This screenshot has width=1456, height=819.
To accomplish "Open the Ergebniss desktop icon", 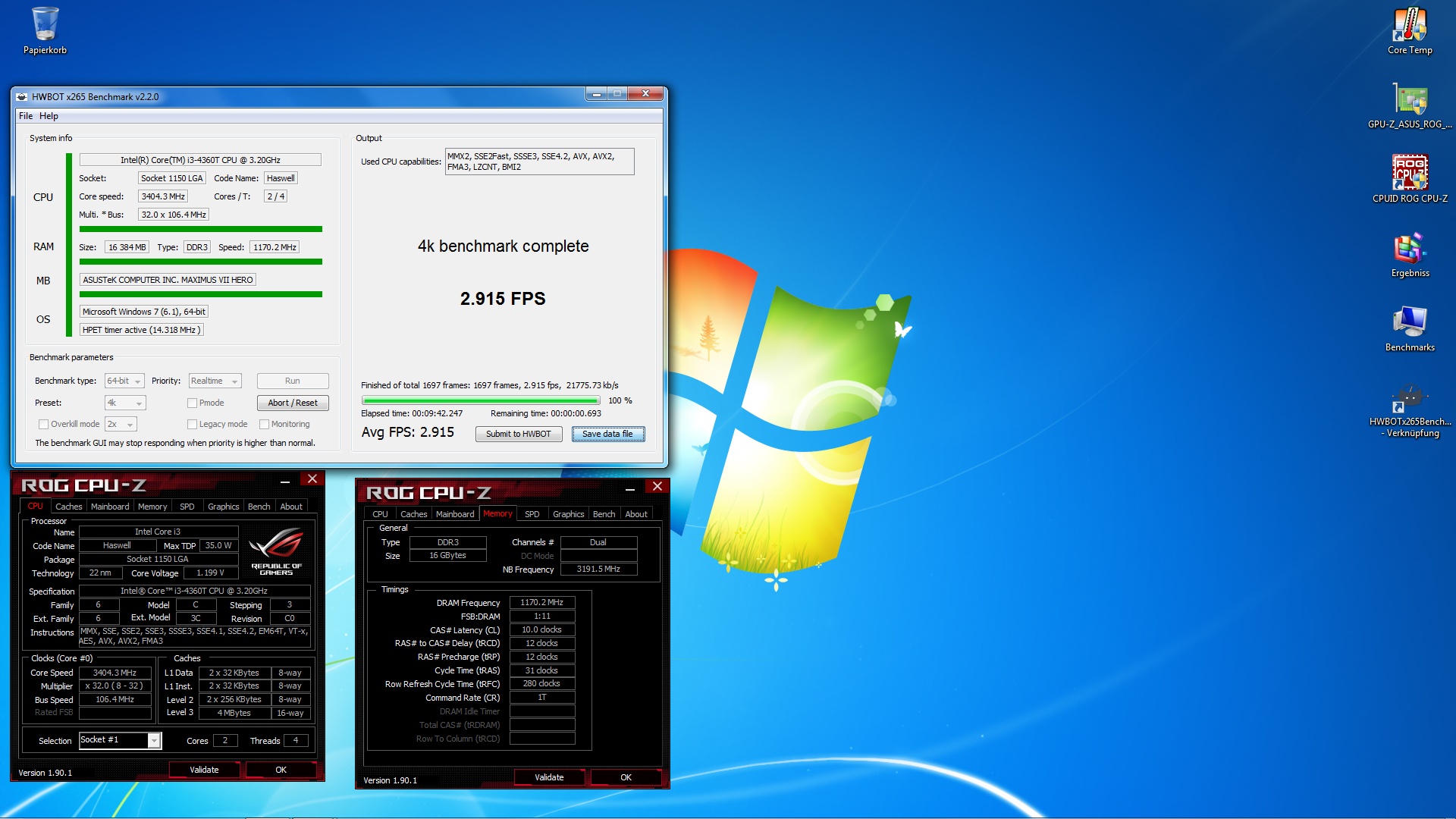I will pyautogui.click(x=1410, y=254).
